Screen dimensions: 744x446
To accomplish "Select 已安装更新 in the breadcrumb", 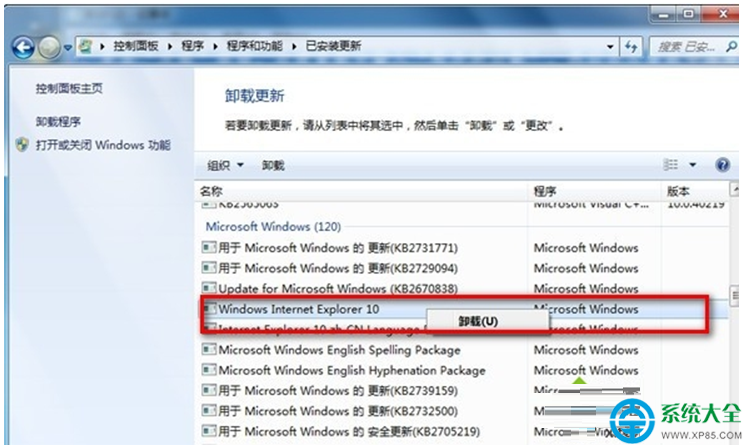I will (x=334, y=46).
